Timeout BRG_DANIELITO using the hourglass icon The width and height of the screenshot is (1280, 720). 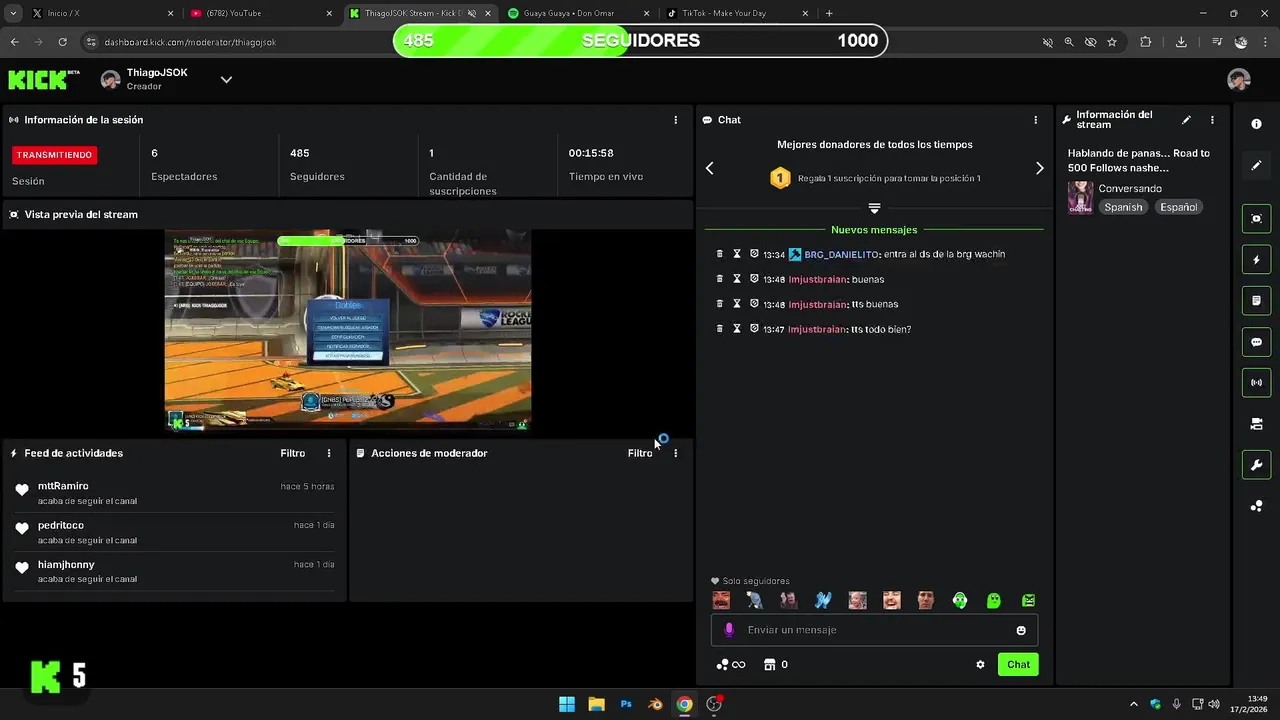737,254
